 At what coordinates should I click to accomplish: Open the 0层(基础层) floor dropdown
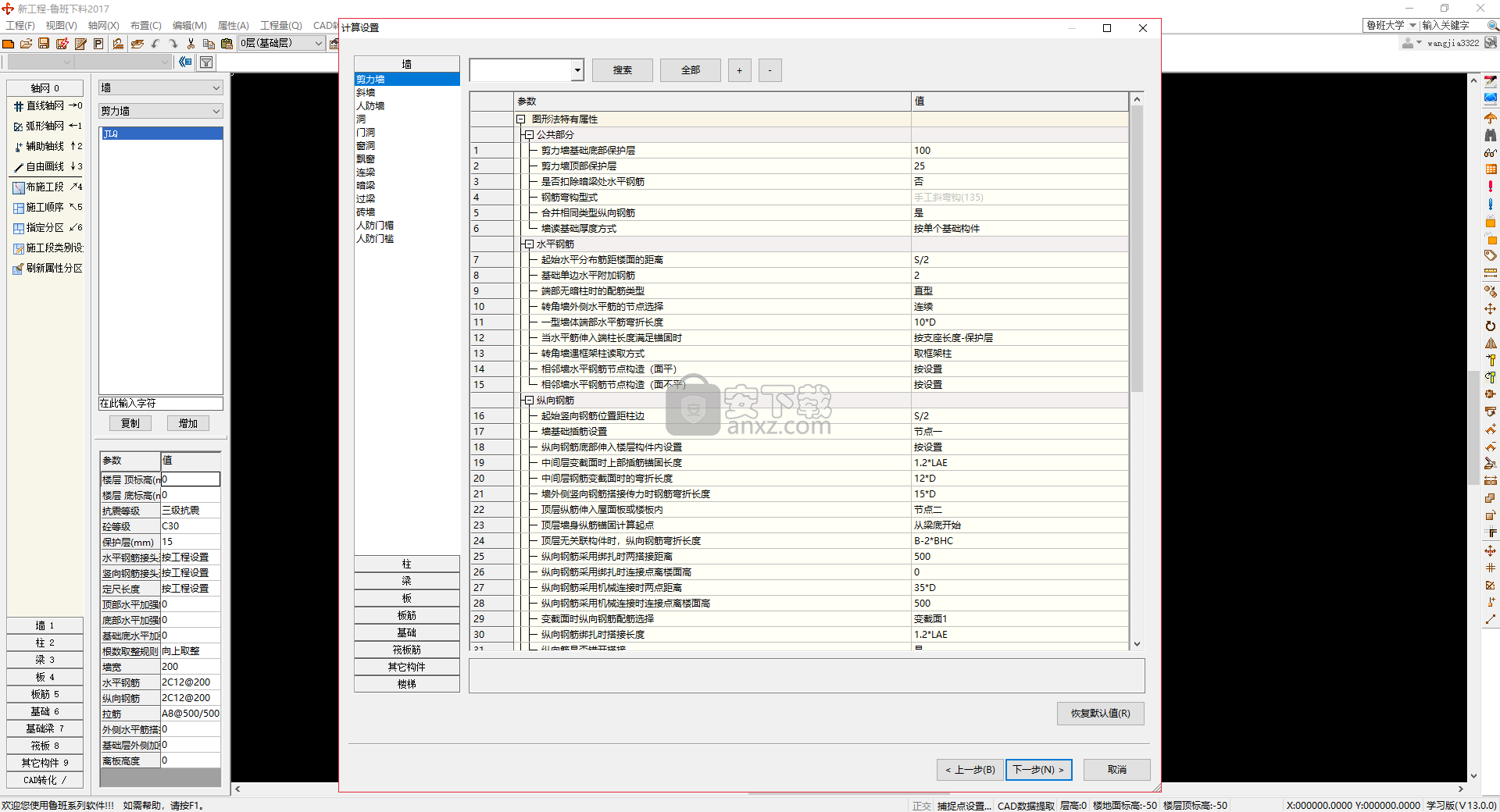[x=282, y=44]
